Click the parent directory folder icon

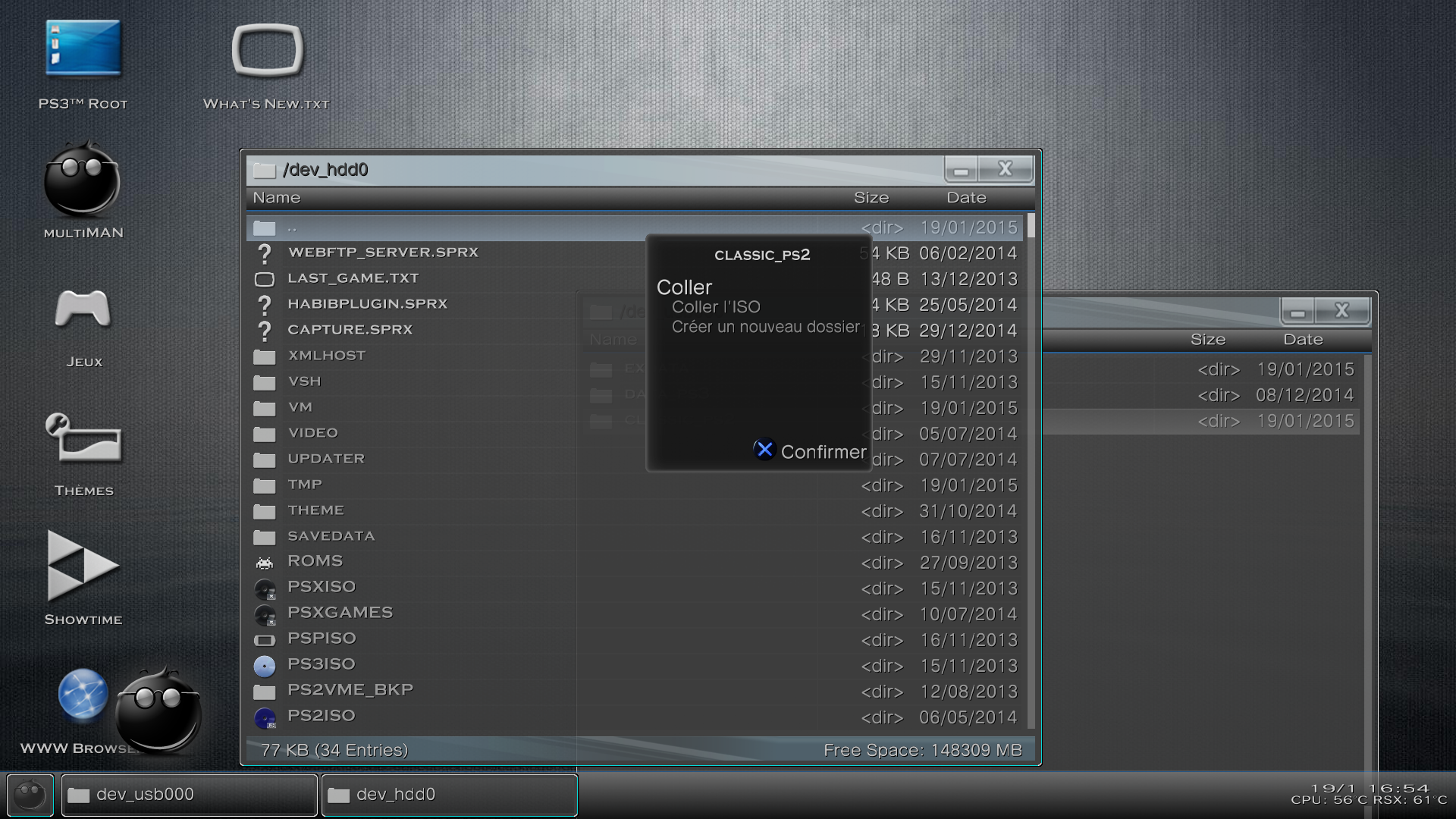264,227
